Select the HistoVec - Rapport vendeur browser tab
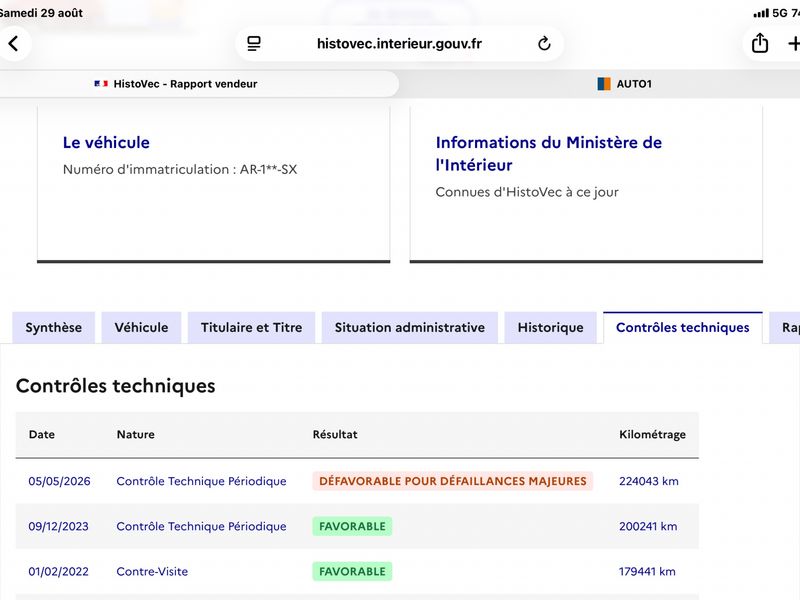This screenshot has width=800, height=600. point(199,84)
